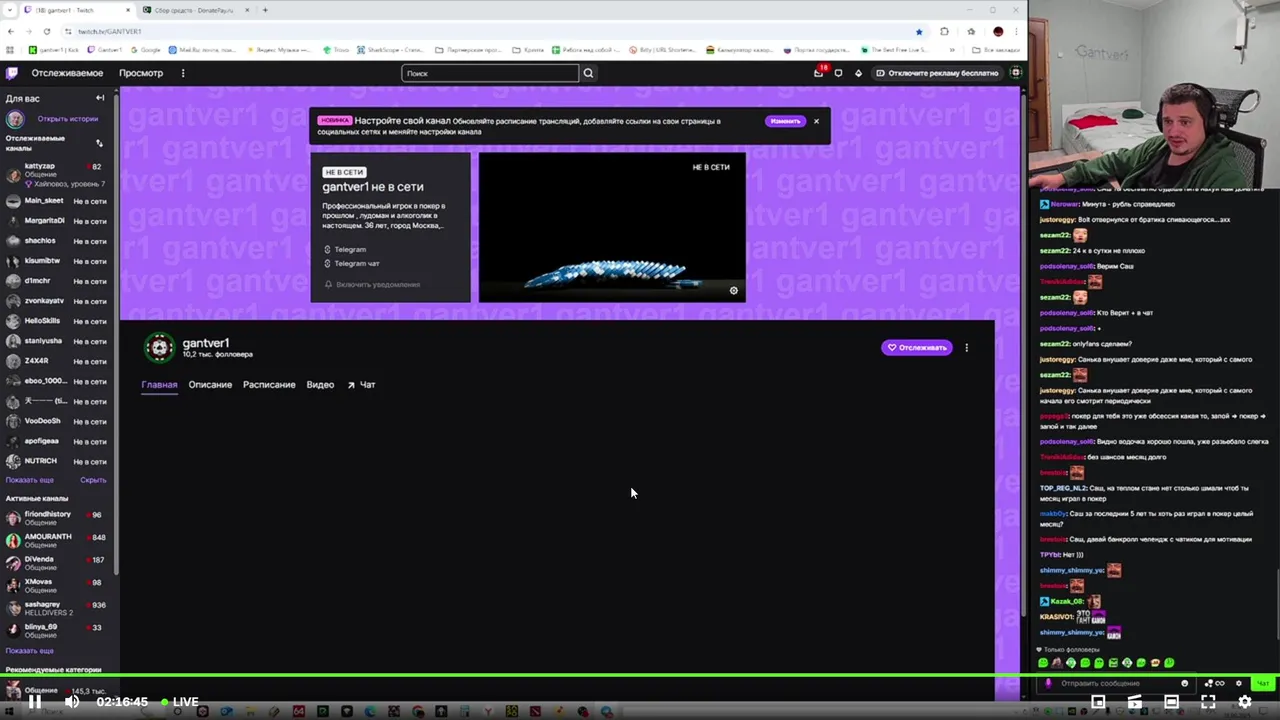Jump to LIVE in the video player
Screen dimensions: 1280x720
click(x=180, y=702)
